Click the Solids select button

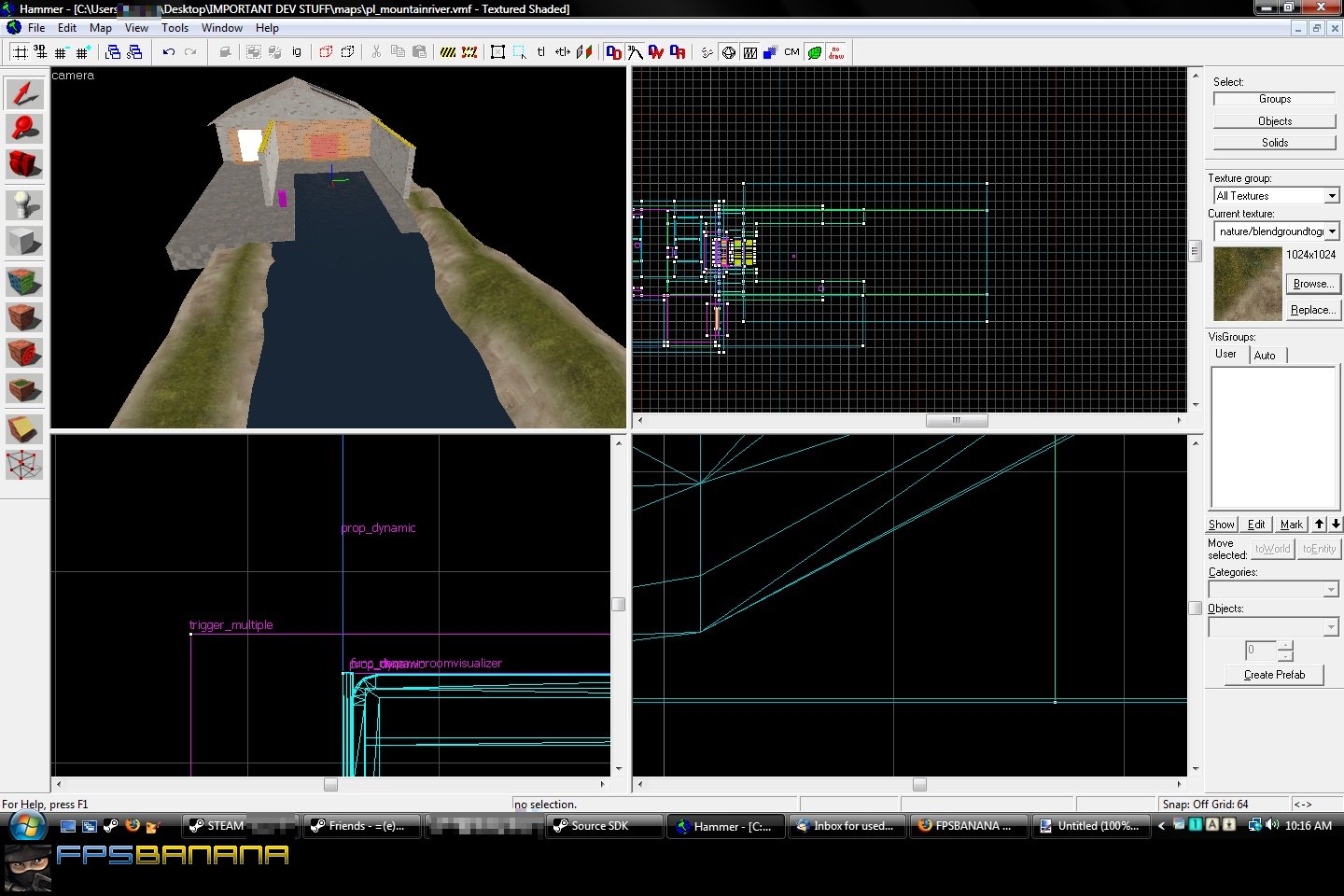1275,143
